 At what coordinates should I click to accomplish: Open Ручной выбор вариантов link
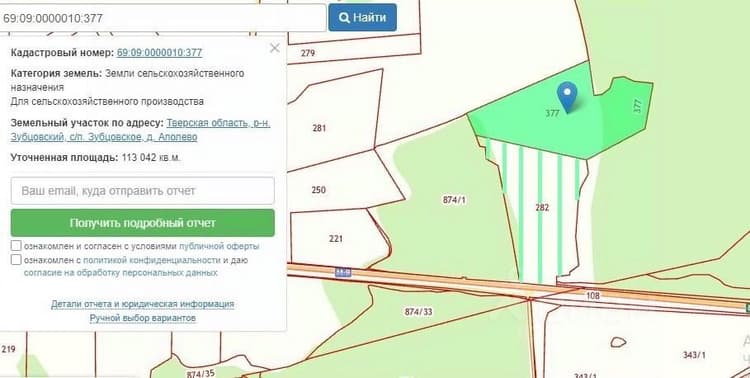(143, 318)
